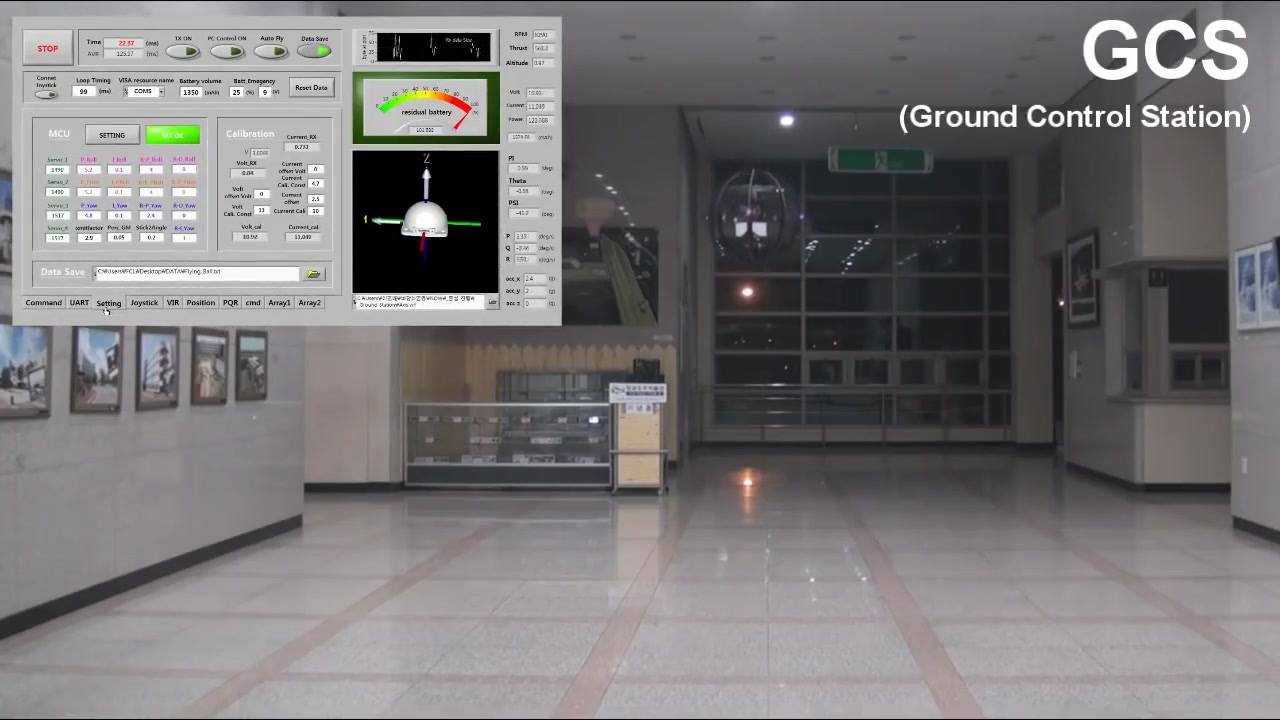The height and width of the screenshot is (720, 1280).
Task: Click the Battery volume input field
Action: click(190, 92)
